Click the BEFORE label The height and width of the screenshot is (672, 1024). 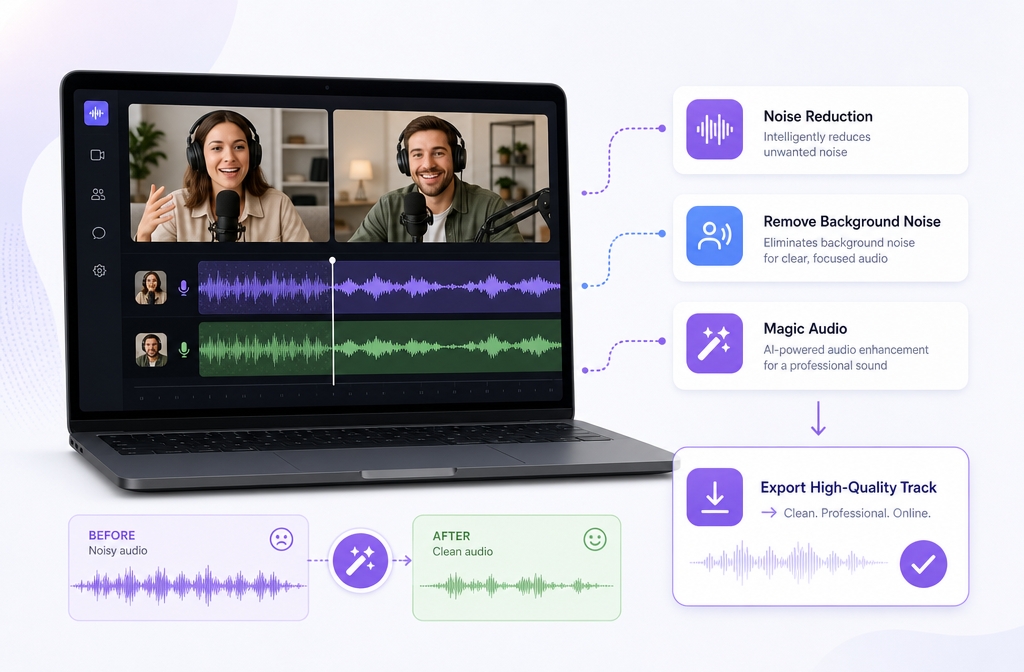pyautogui.click(x=112, y=536)
